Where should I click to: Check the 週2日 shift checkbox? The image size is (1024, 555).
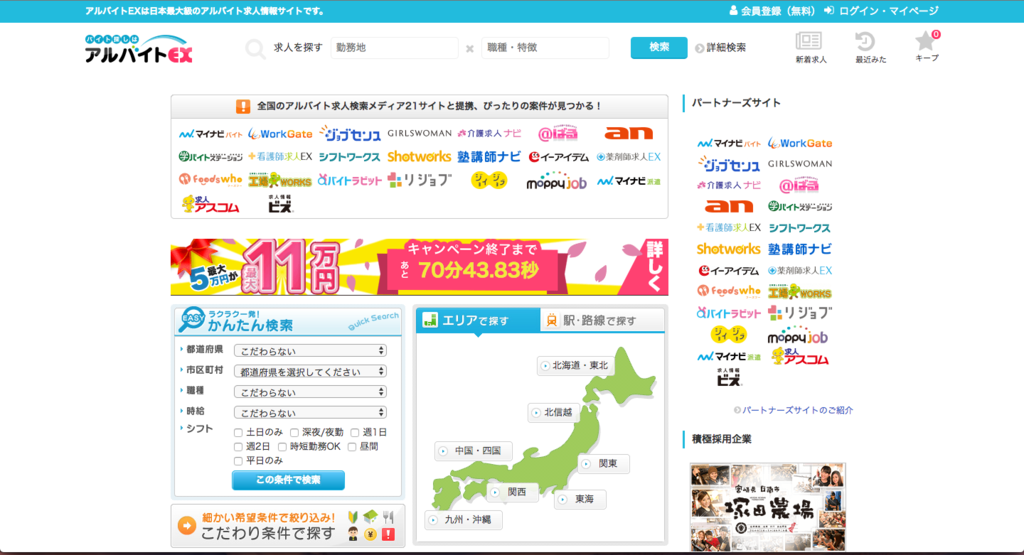(x=238, y=447)
